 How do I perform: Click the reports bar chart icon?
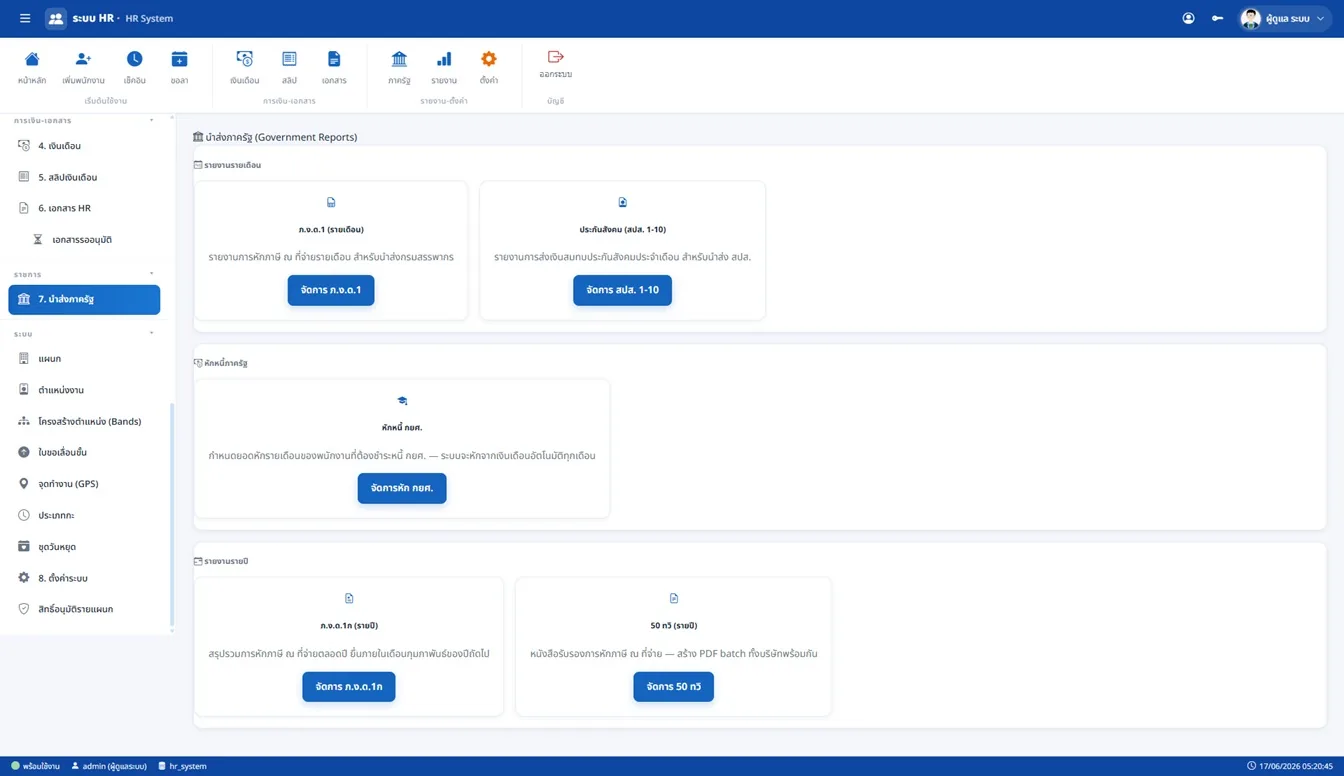[444, 59]
